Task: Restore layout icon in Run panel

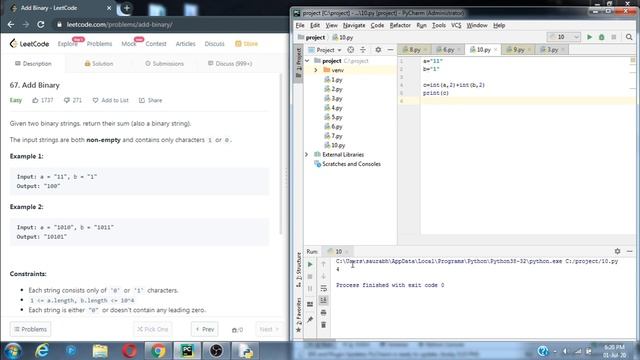Action: (310, 304)
